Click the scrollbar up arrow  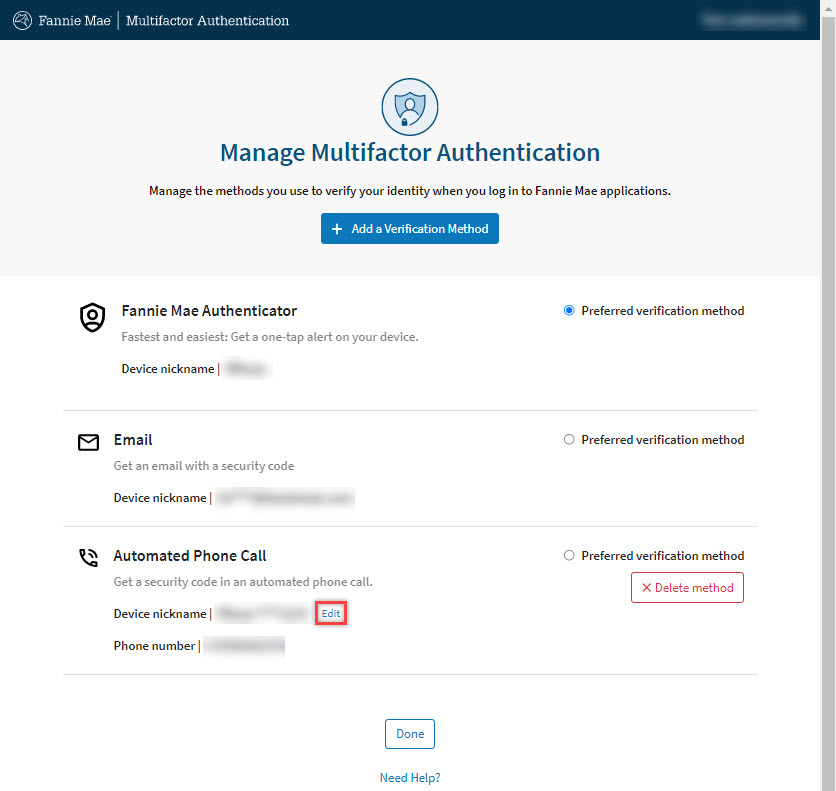click(x=828, y=7)
